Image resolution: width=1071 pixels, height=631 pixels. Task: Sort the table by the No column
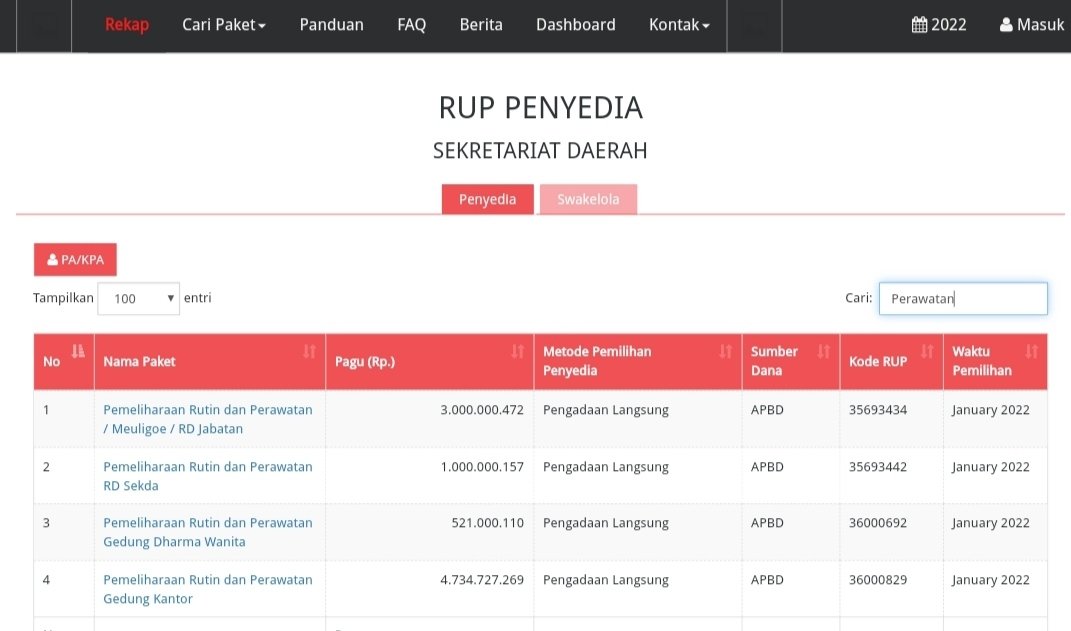(x=78, y=351)
